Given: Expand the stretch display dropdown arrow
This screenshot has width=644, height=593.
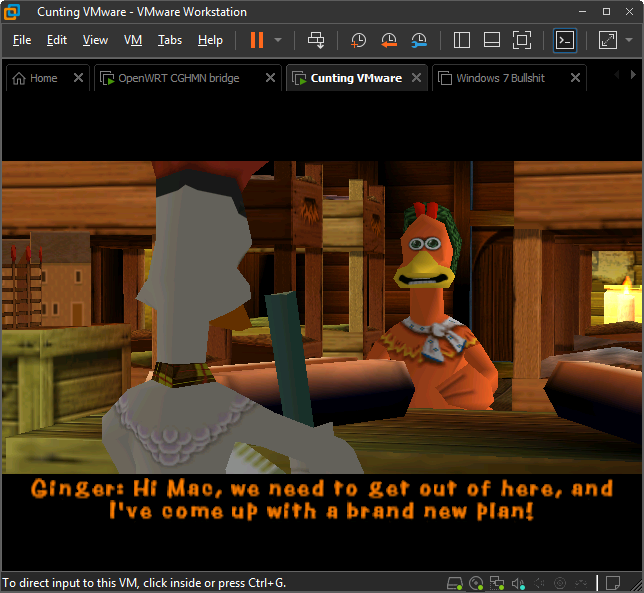Looking at the screenshot, I should 629,40.
